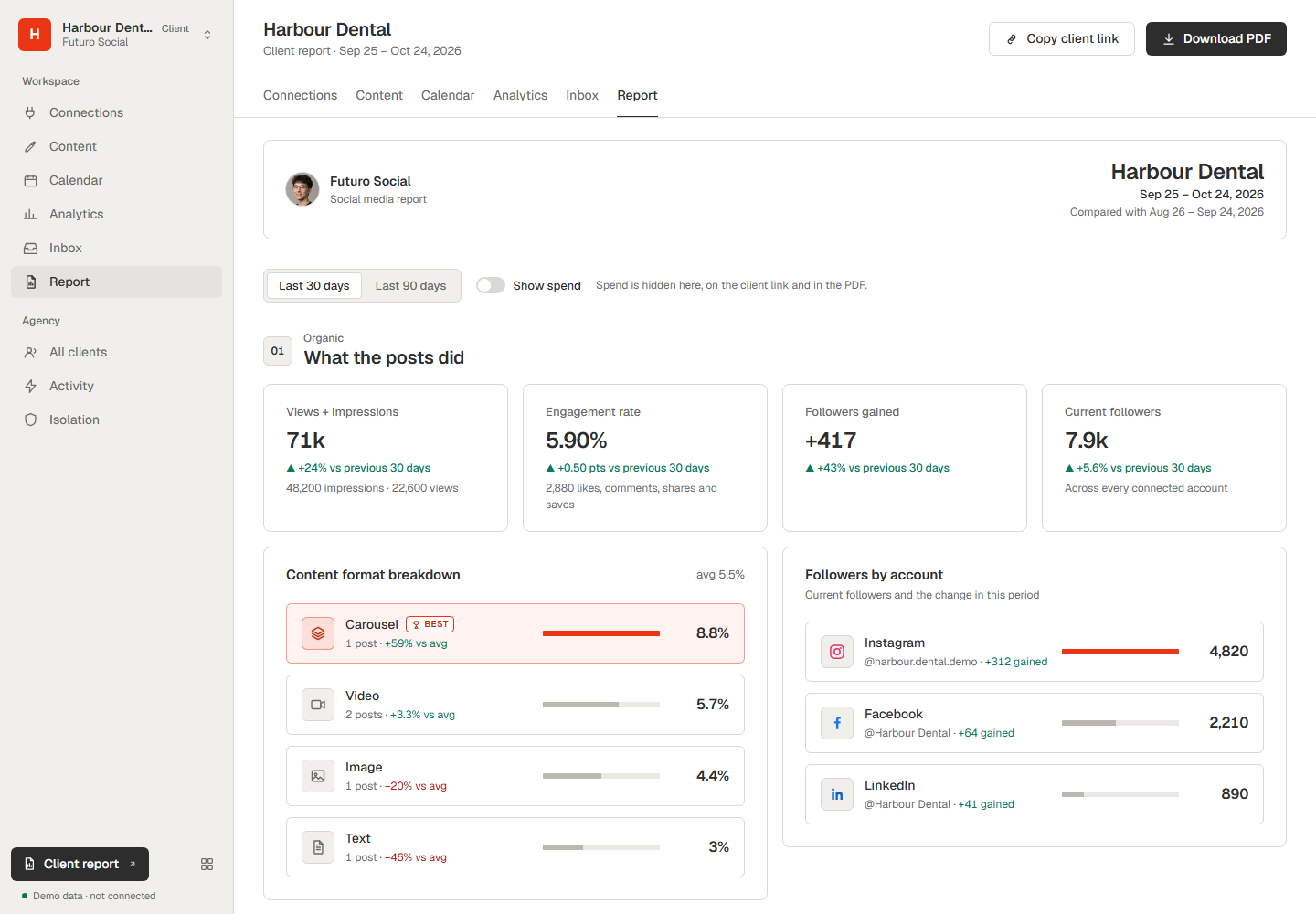Viewport: 1316px width, 914px height.
Task: Switch to the Content tab
Action: (379, 95)
